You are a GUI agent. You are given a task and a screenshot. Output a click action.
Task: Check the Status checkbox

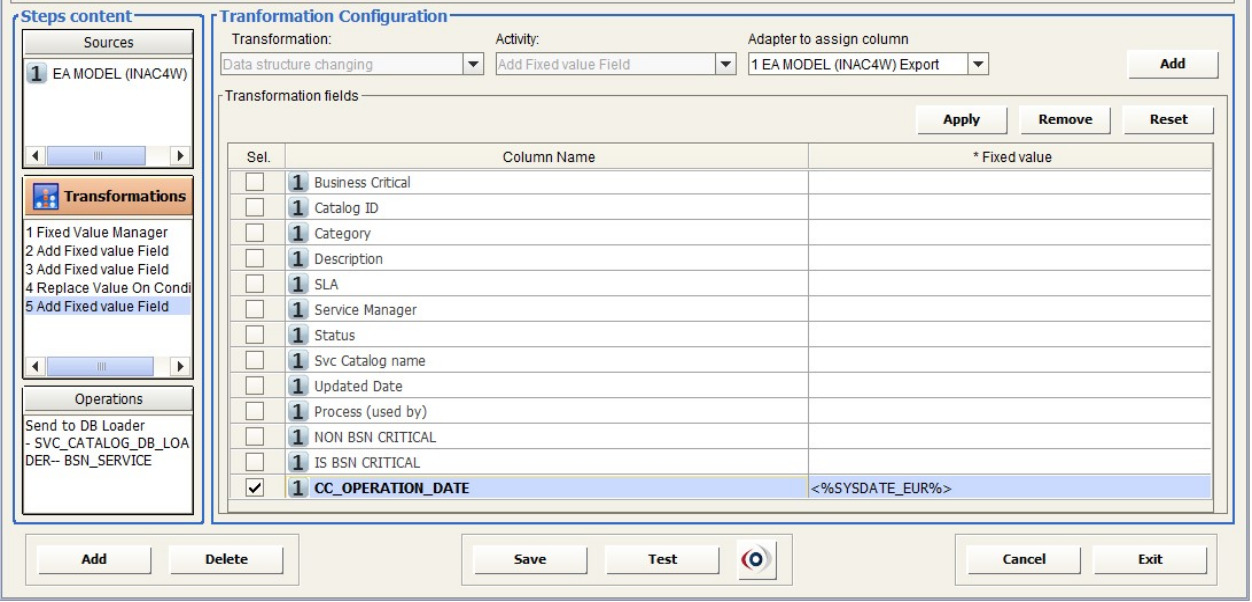pos(256,335)
